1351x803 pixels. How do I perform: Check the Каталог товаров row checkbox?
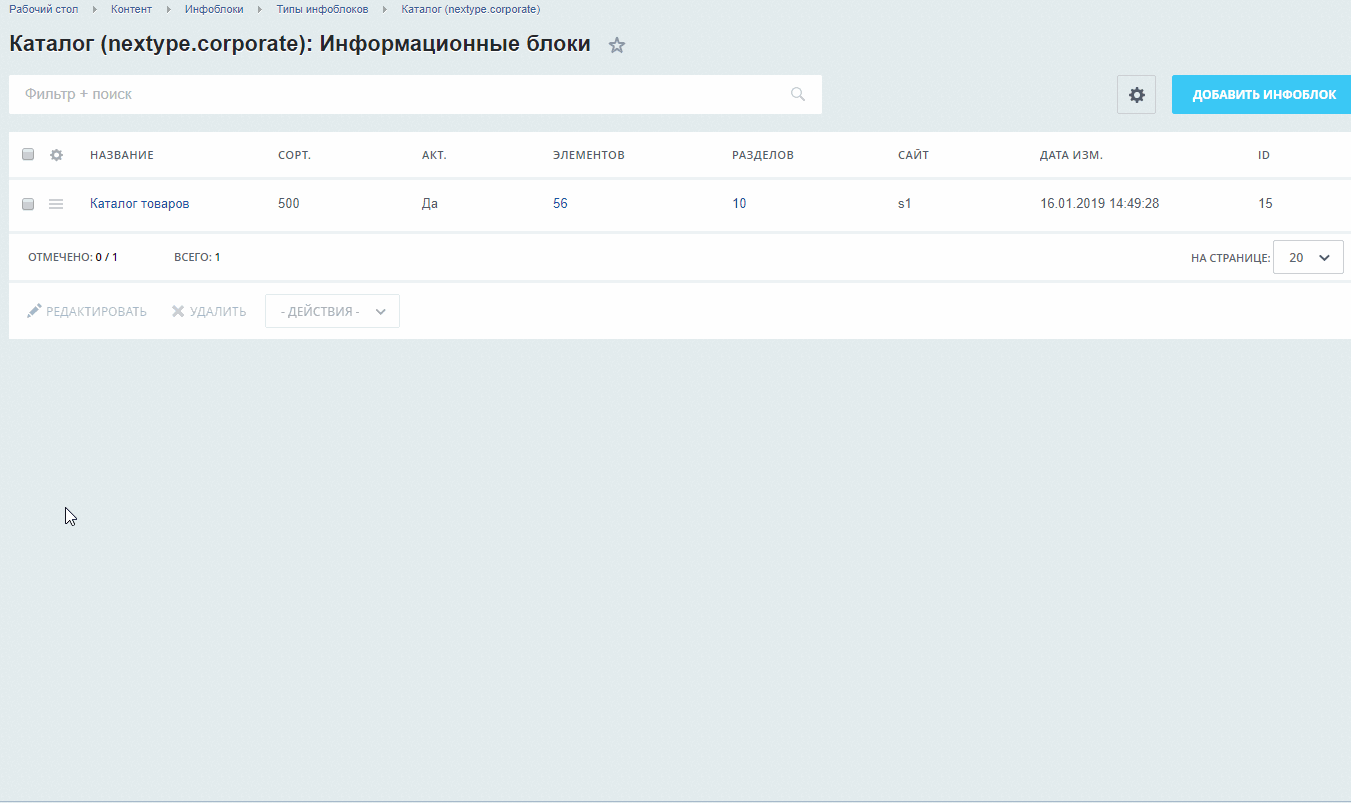28,204
